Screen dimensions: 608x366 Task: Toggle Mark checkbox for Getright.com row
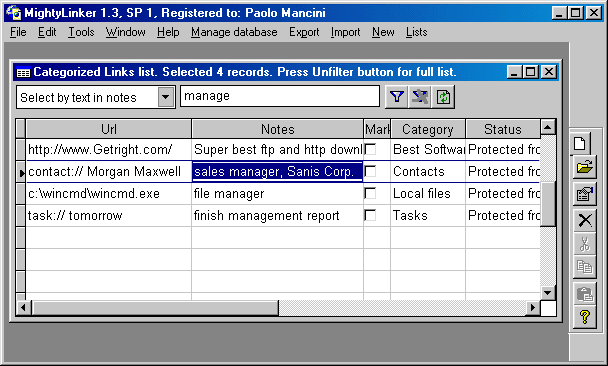click(x=370, y=149)
